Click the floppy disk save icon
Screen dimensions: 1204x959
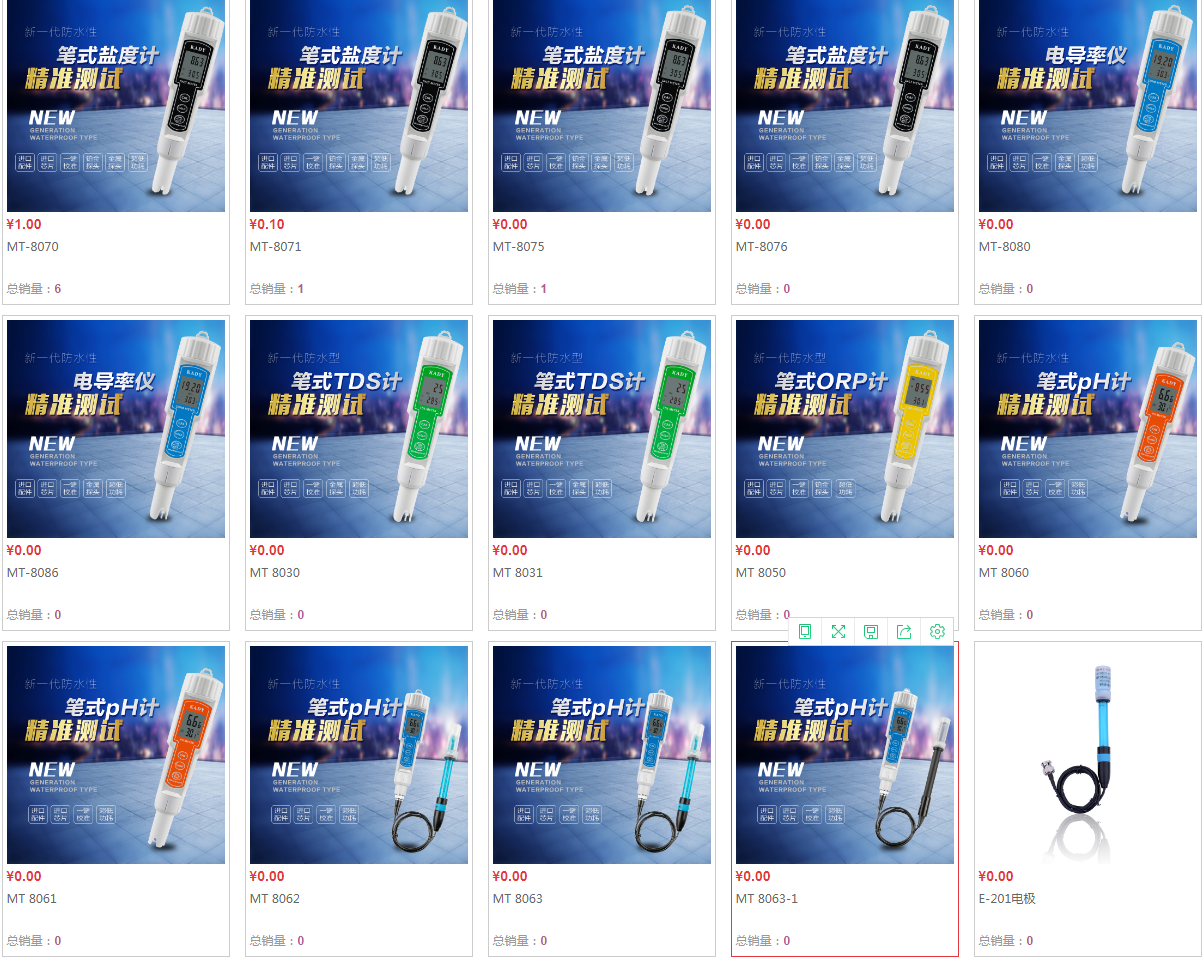[871, 631]
